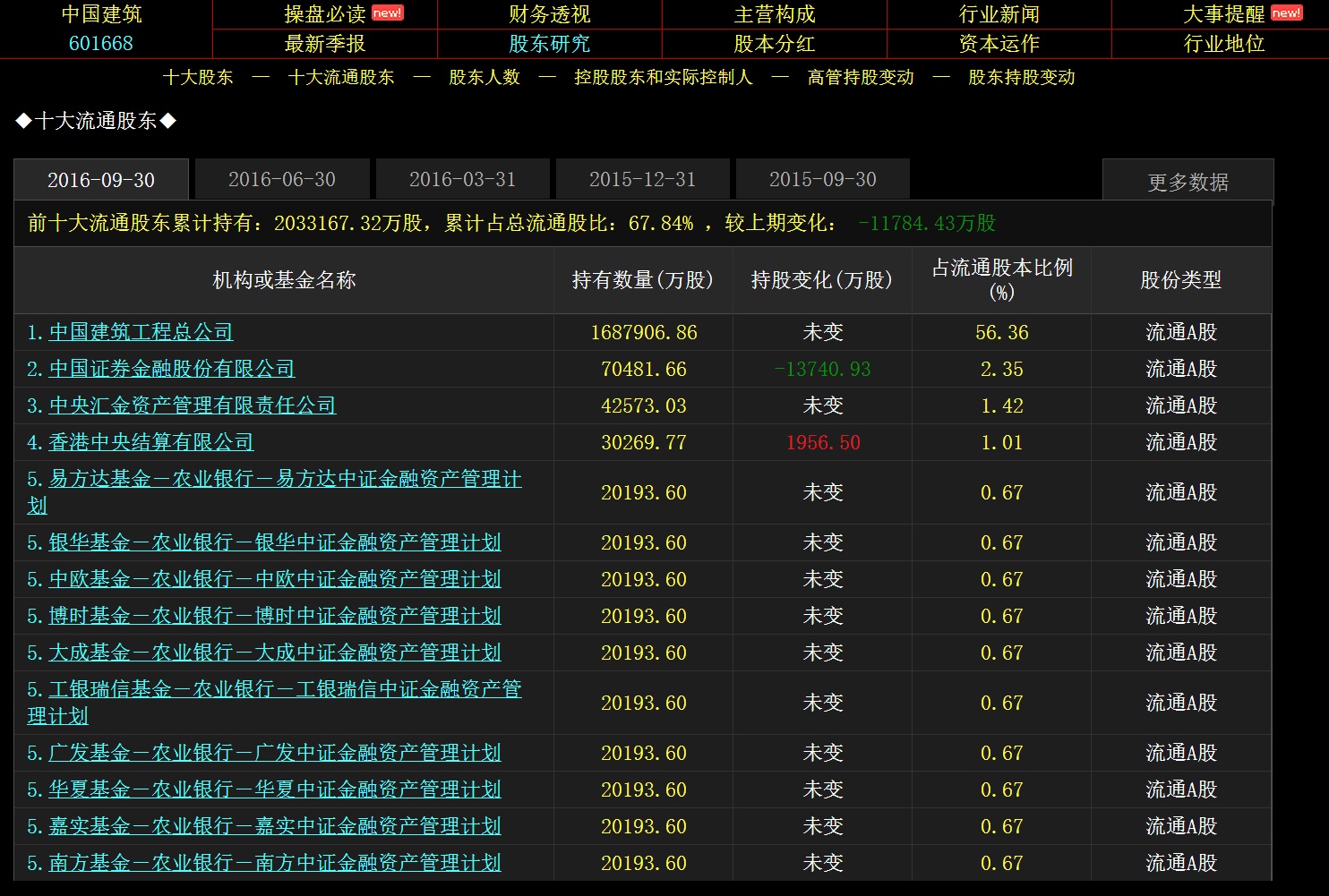1329x896 pixels.
Task: Open 中国建筑工程总公司 shareholder link
Action: click(141, 332)
